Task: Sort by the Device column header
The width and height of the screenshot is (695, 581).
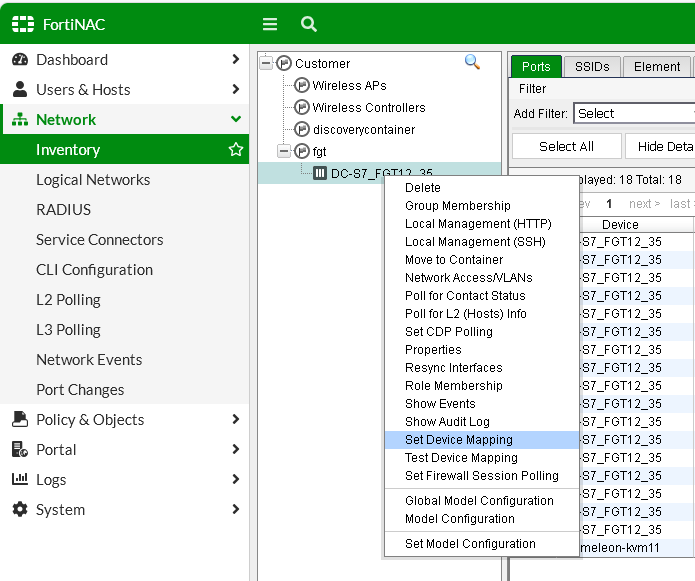Action: click(x=620, y=225)
